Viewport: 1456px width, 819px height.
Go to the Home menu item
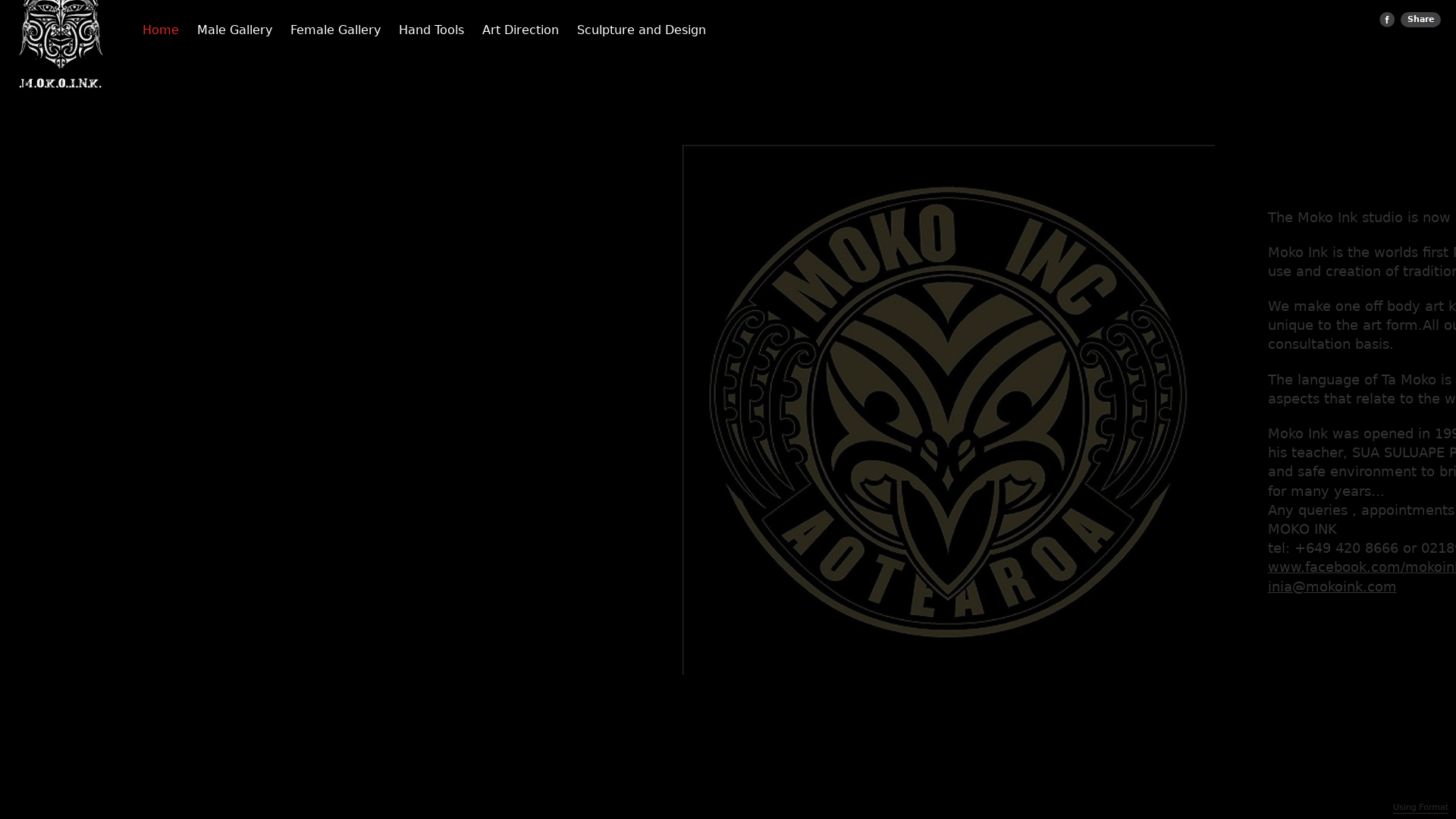pos(161,30)
